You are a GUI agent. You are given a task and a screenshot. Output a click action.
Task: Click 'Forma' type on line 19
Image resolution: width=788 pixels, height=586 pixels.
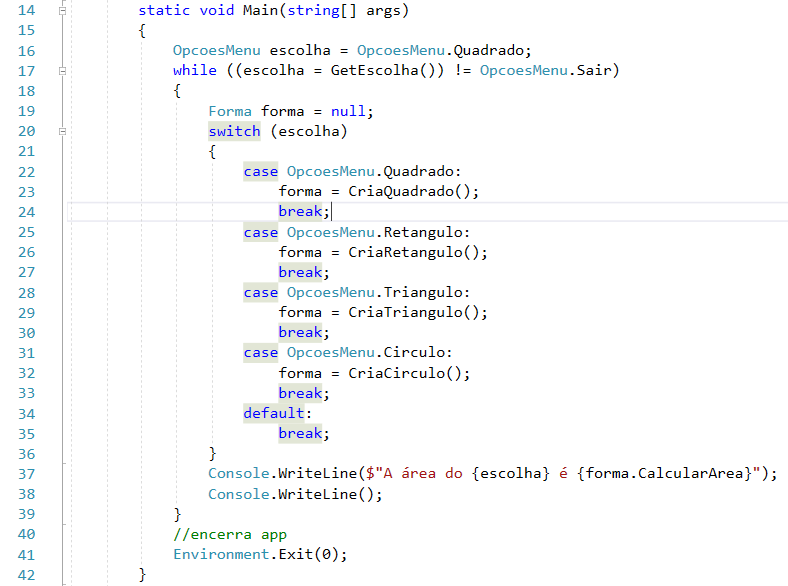click(230, 111)
